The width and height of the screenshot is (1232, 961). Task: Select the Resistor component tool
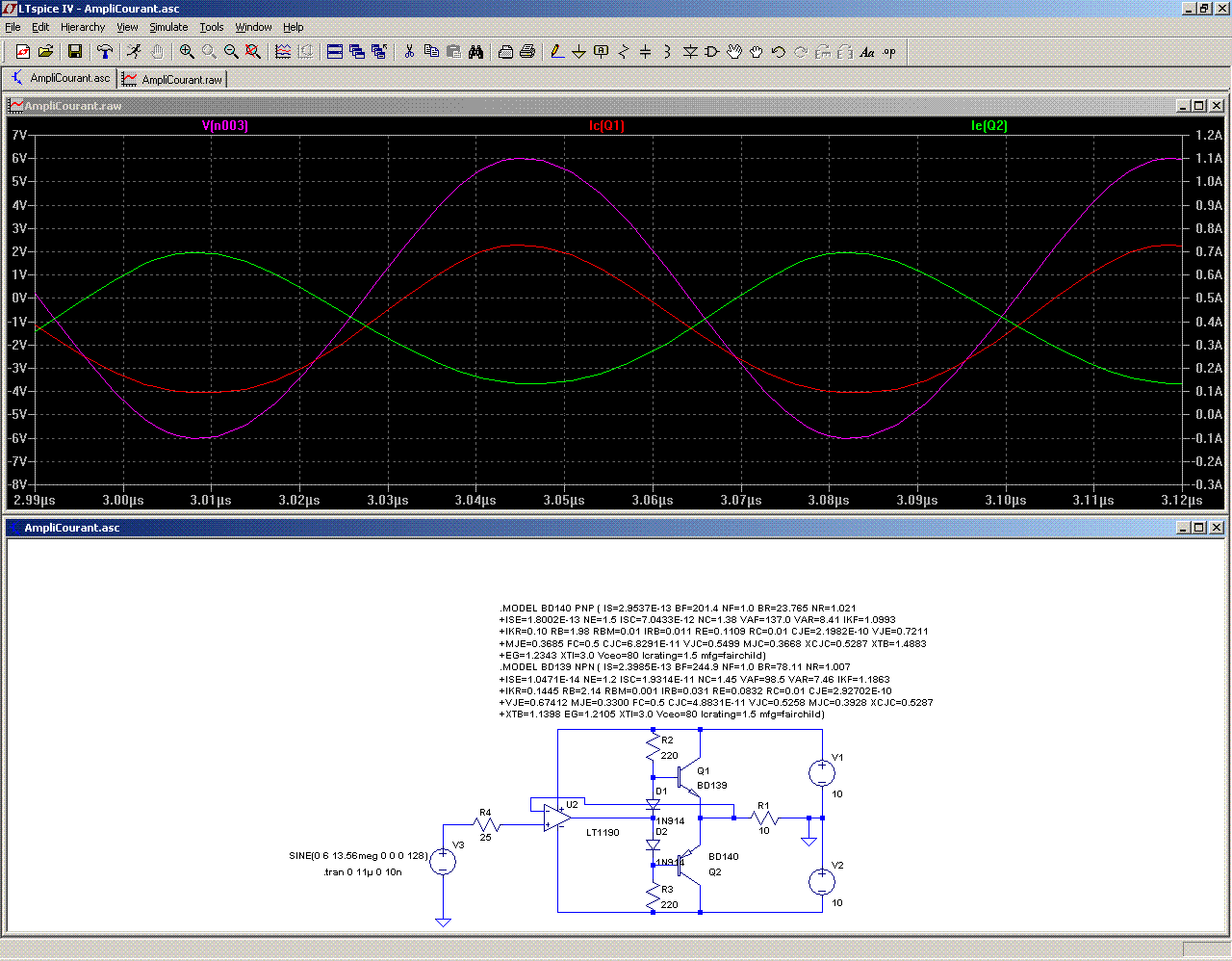tap(624, 52)
